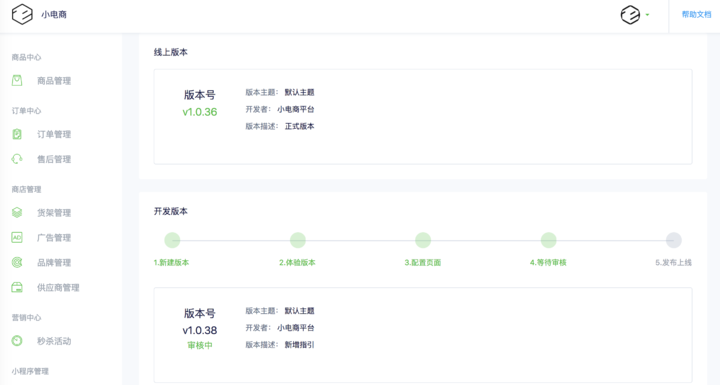Click the 商品管理 shopping bag icon
720x385 pixels.
pos(17,81)
